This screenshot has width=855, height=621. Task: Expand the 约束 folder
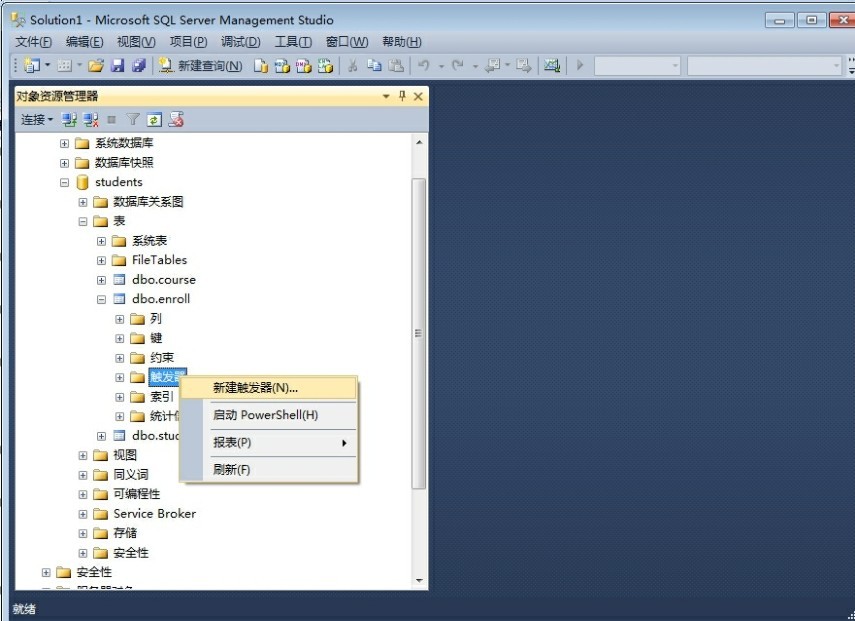pyautogui.click(x=120, y=358)
